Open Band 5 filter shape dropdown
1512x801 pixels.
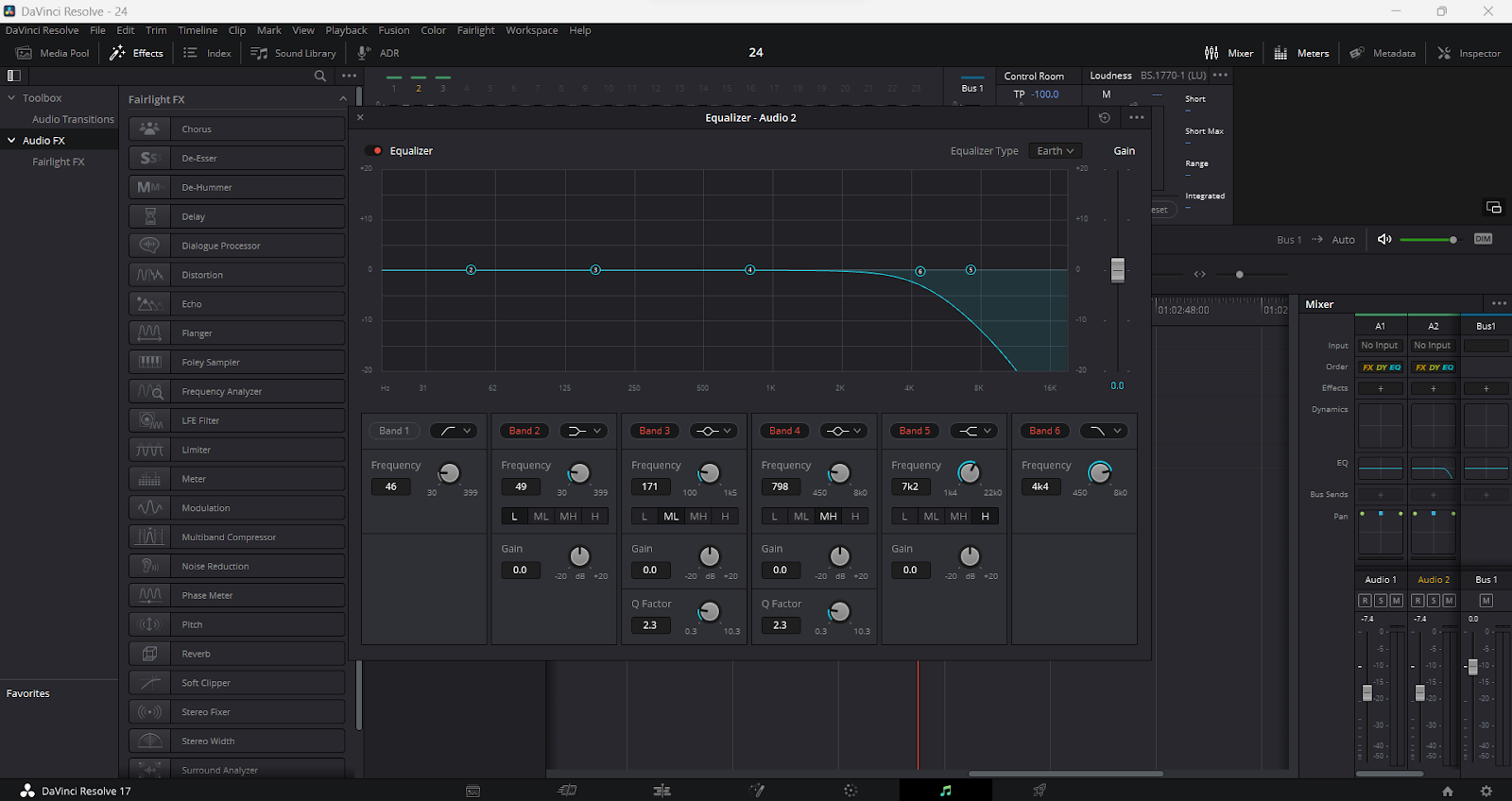pyautogui.click(x=974, y=431)
